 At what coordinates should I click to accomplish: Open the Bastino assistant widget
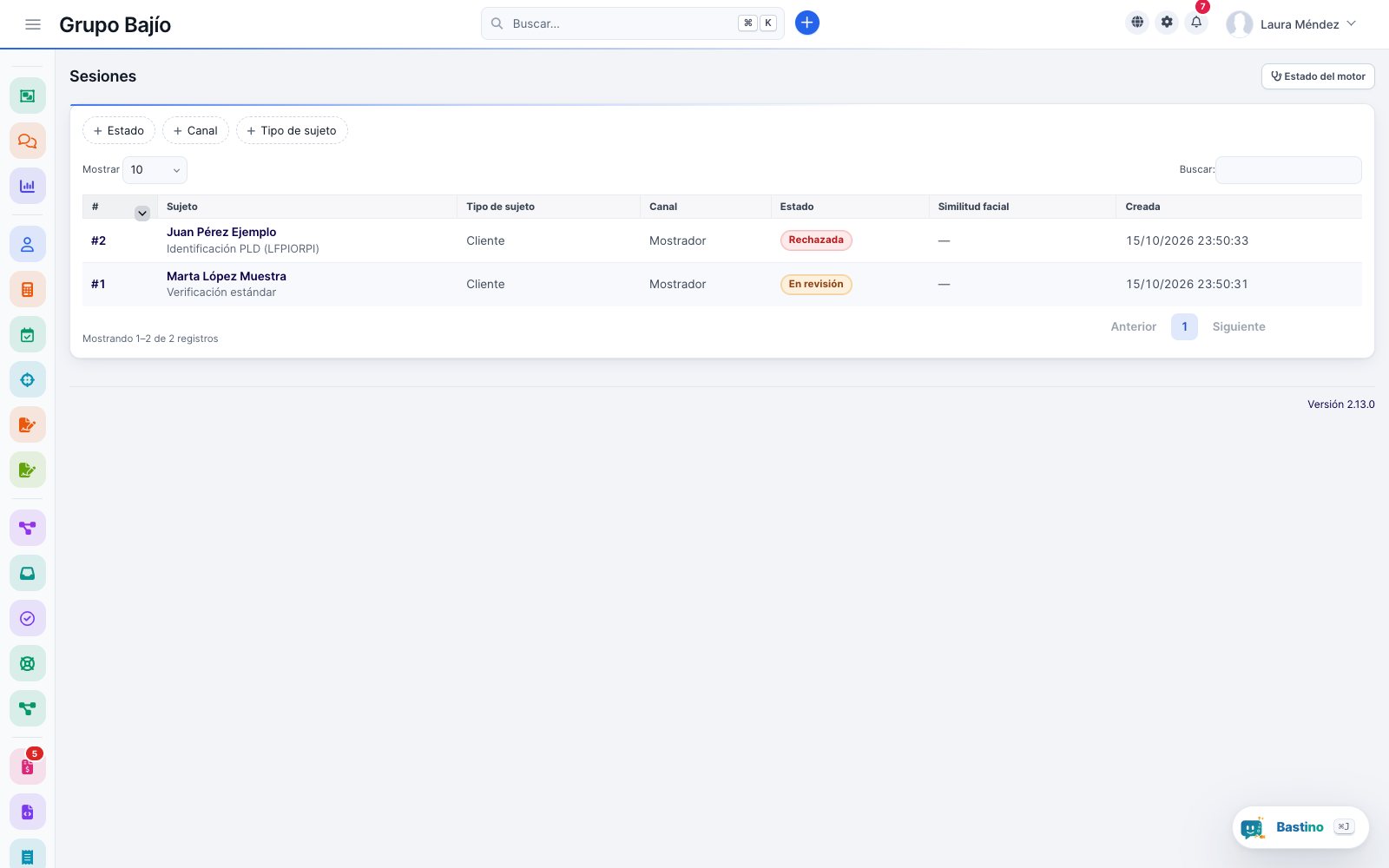1300,827
